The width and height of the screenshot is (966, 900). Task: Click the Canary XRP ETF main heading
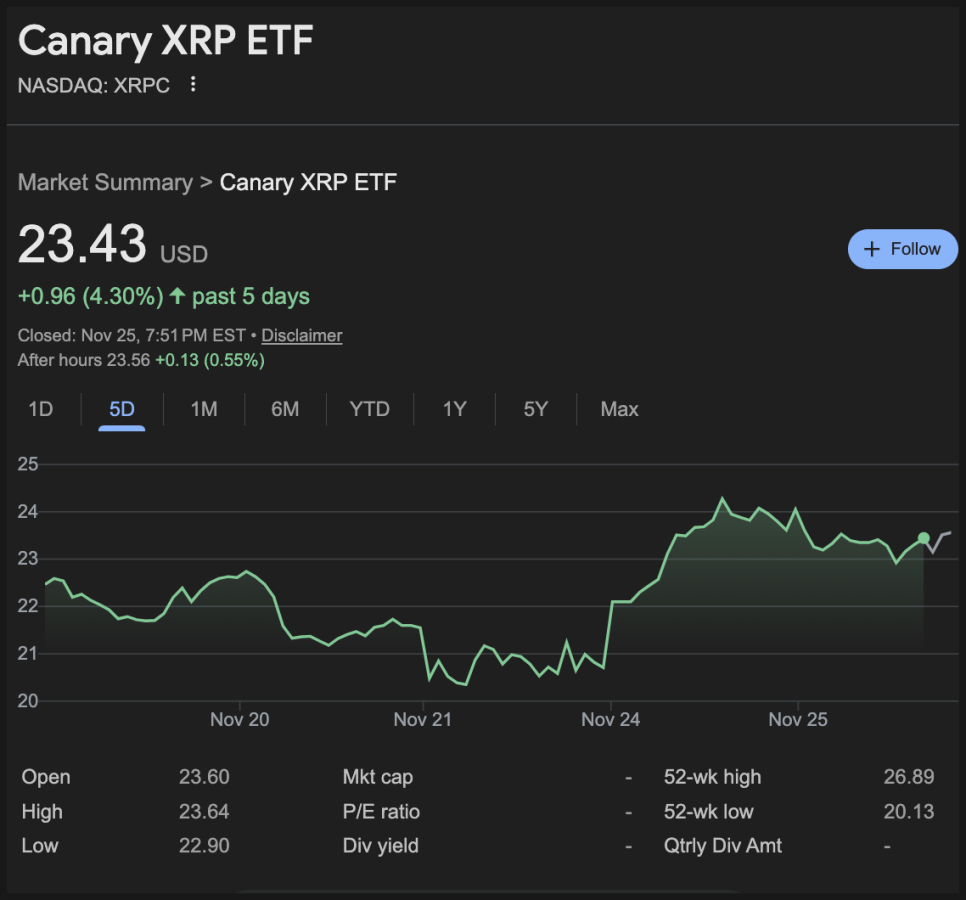tap(166, 40)
